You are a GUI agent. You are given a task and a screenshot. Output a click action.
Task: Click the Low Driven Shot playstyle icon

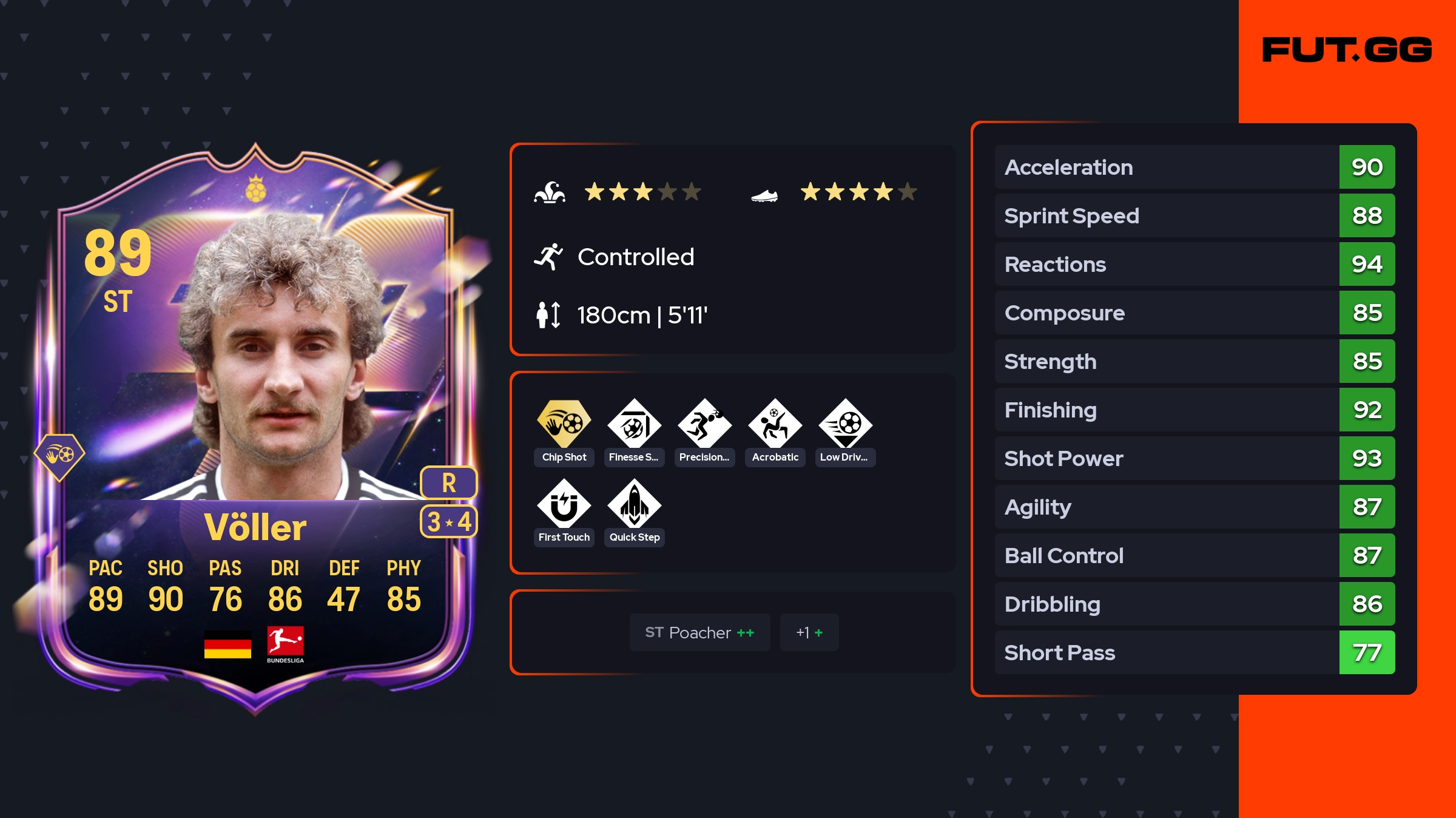845,424
